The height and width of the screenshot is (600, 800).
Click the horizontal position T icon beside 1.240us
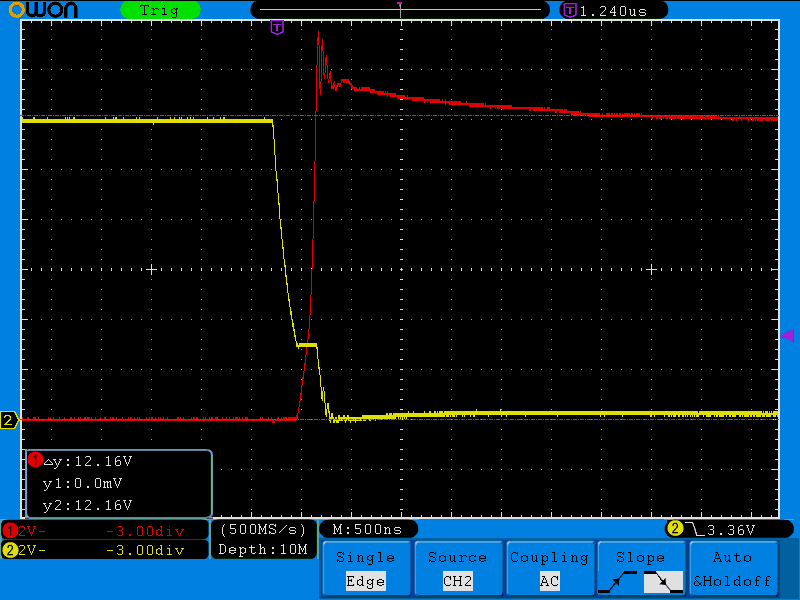click(569, 11)
